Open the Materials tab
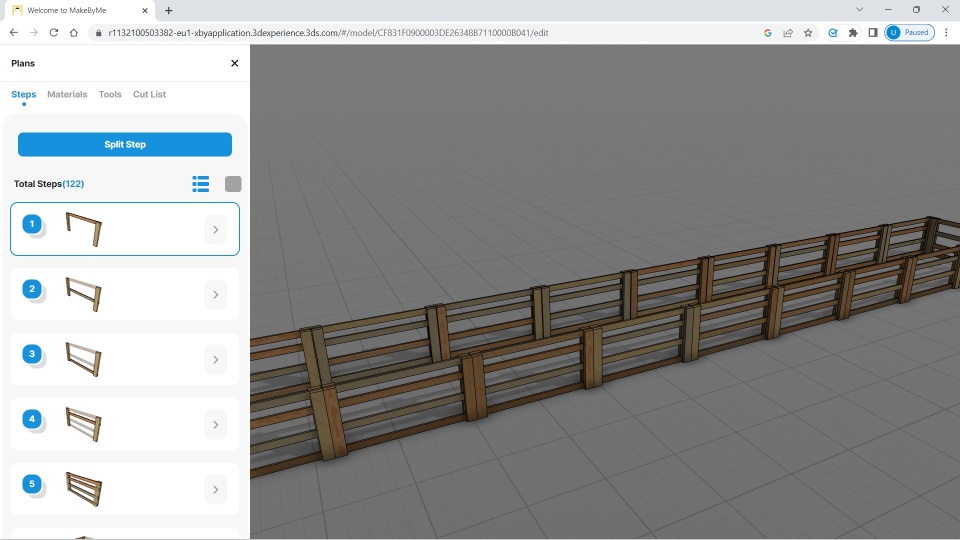 tap(67, 94)
